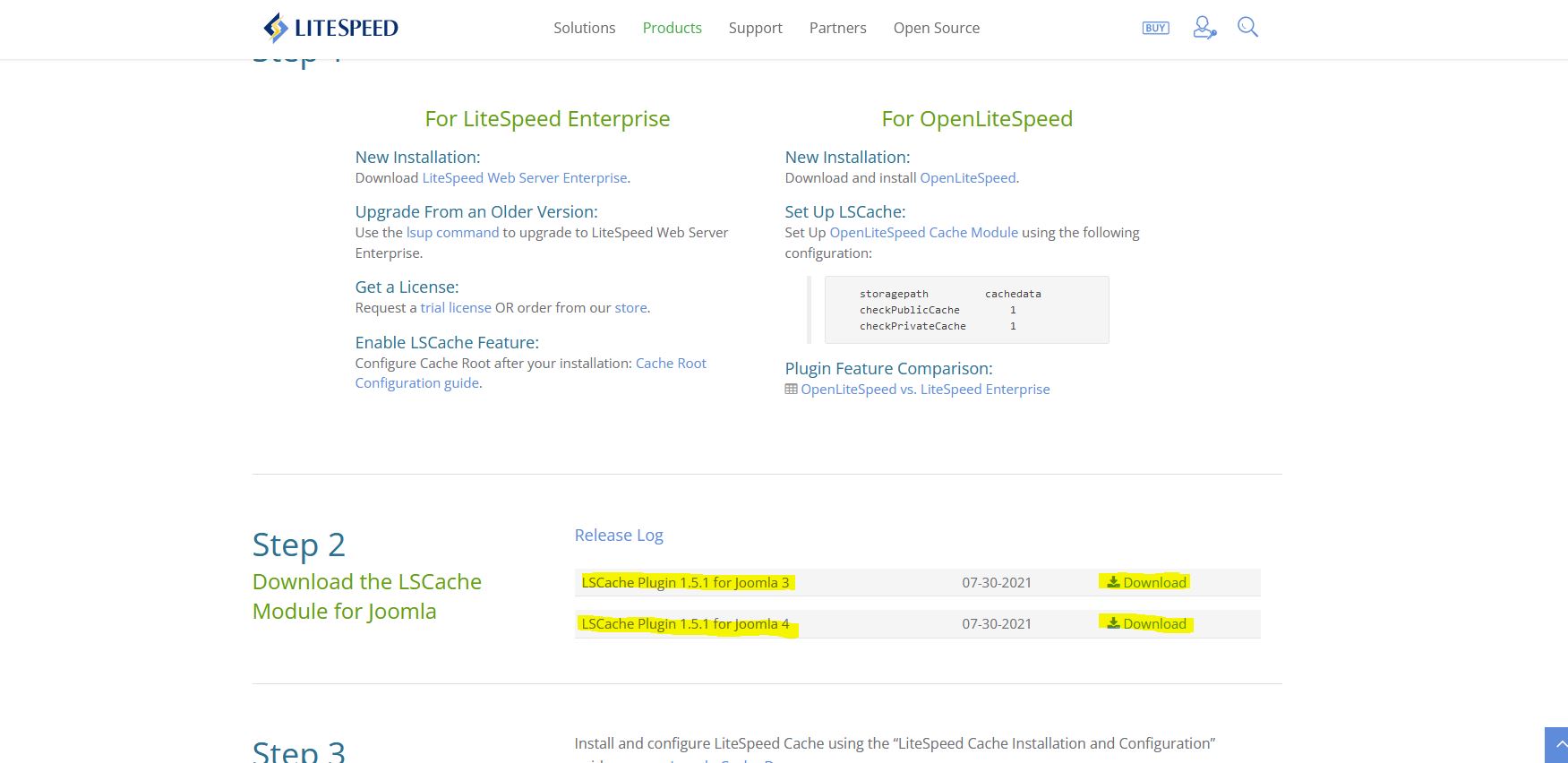Screen dimensions: 1568x763
Task: Open the Support menu
Action: [x=755, y=28]
